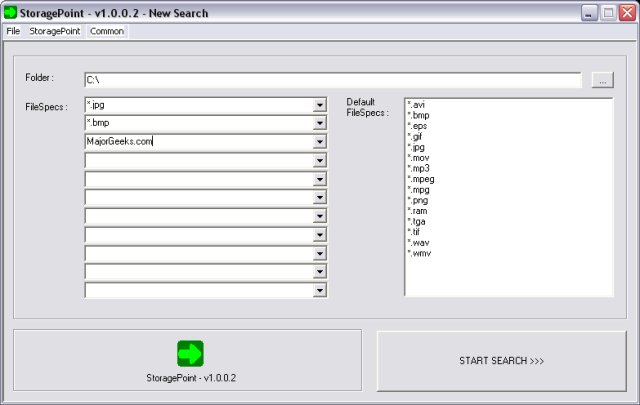Expand the seventh FileSpecs dropdown arrow

click(320, 216)
